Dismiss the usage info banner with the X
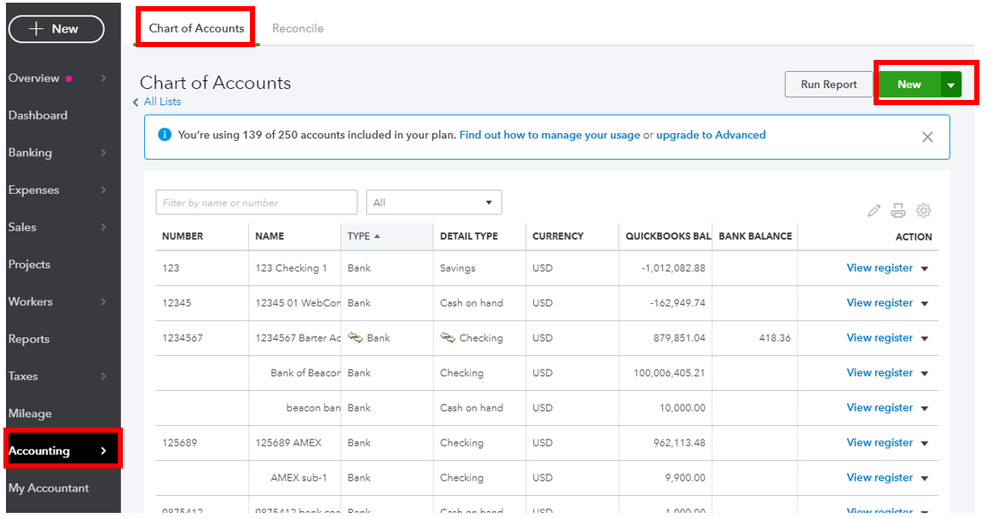Screen dimensions: 999x519 click(927, 137)
